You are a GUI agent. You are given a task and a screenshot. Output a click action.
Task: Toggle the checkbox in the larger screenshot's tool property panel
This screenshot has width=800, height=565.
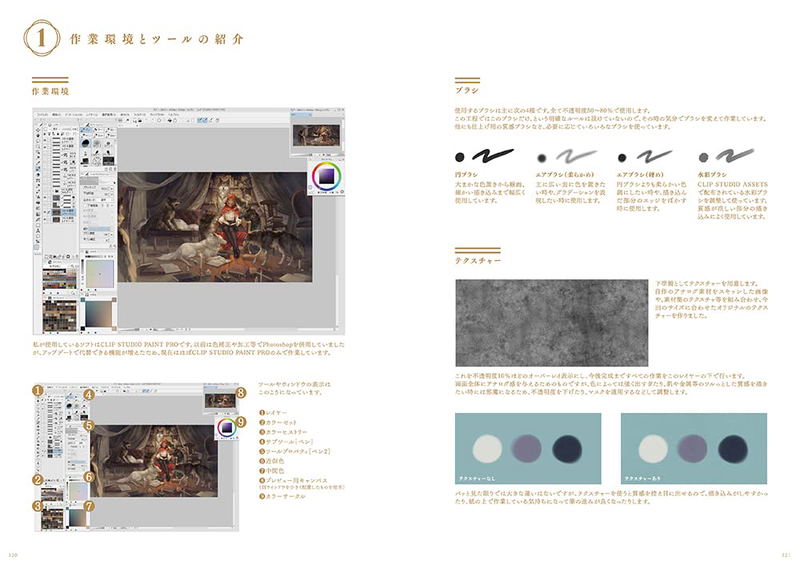click(x=85, y=205)
